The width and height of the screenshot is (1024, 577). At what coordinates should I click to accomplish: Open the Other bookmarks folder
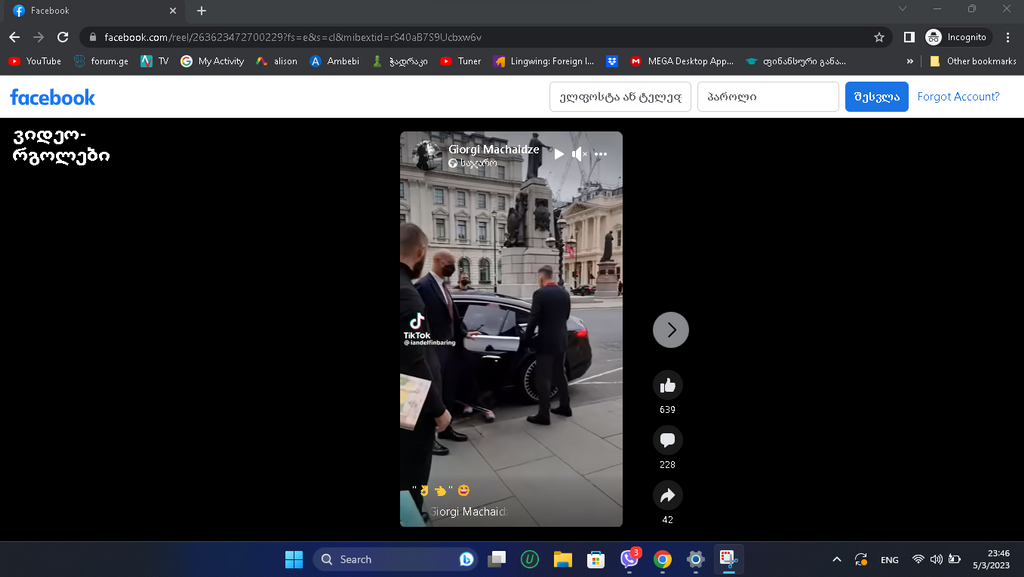[973, 61]
